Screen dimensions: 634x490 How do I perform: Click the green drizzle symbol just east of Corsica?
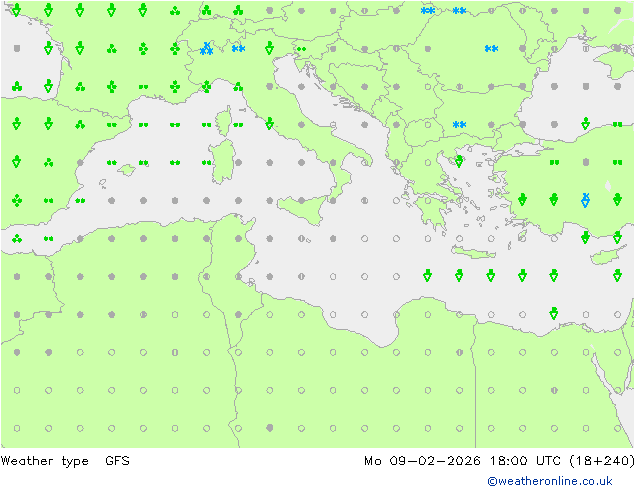coord(238,125)
